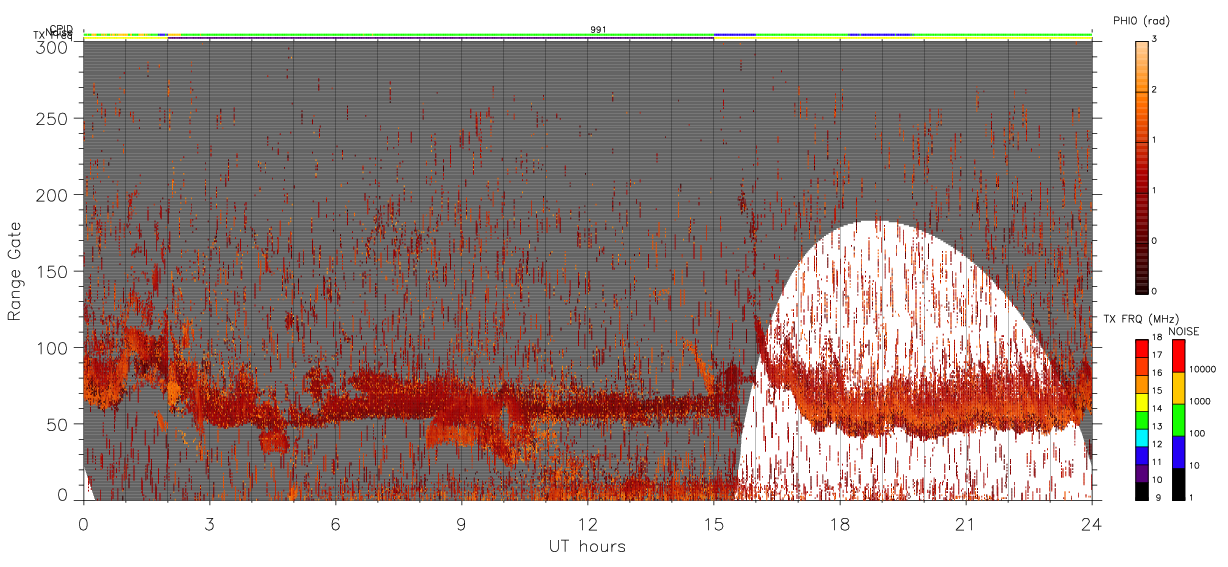
Task: Click the purple 10–11 MHz TX FRQ swatch
Action: [1141, 472]
